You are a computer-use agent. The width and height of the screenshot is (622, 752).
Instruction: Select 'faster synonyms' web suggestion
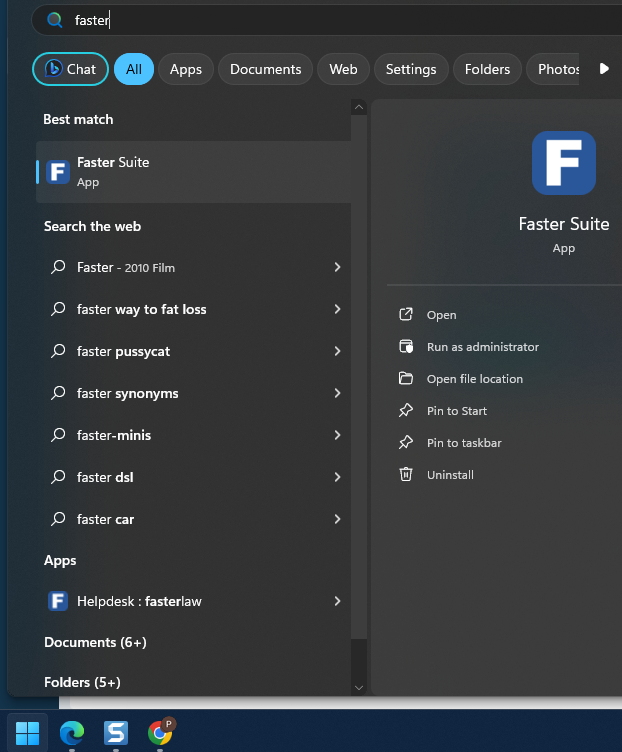pyautogui.click(x=193, y=393)
